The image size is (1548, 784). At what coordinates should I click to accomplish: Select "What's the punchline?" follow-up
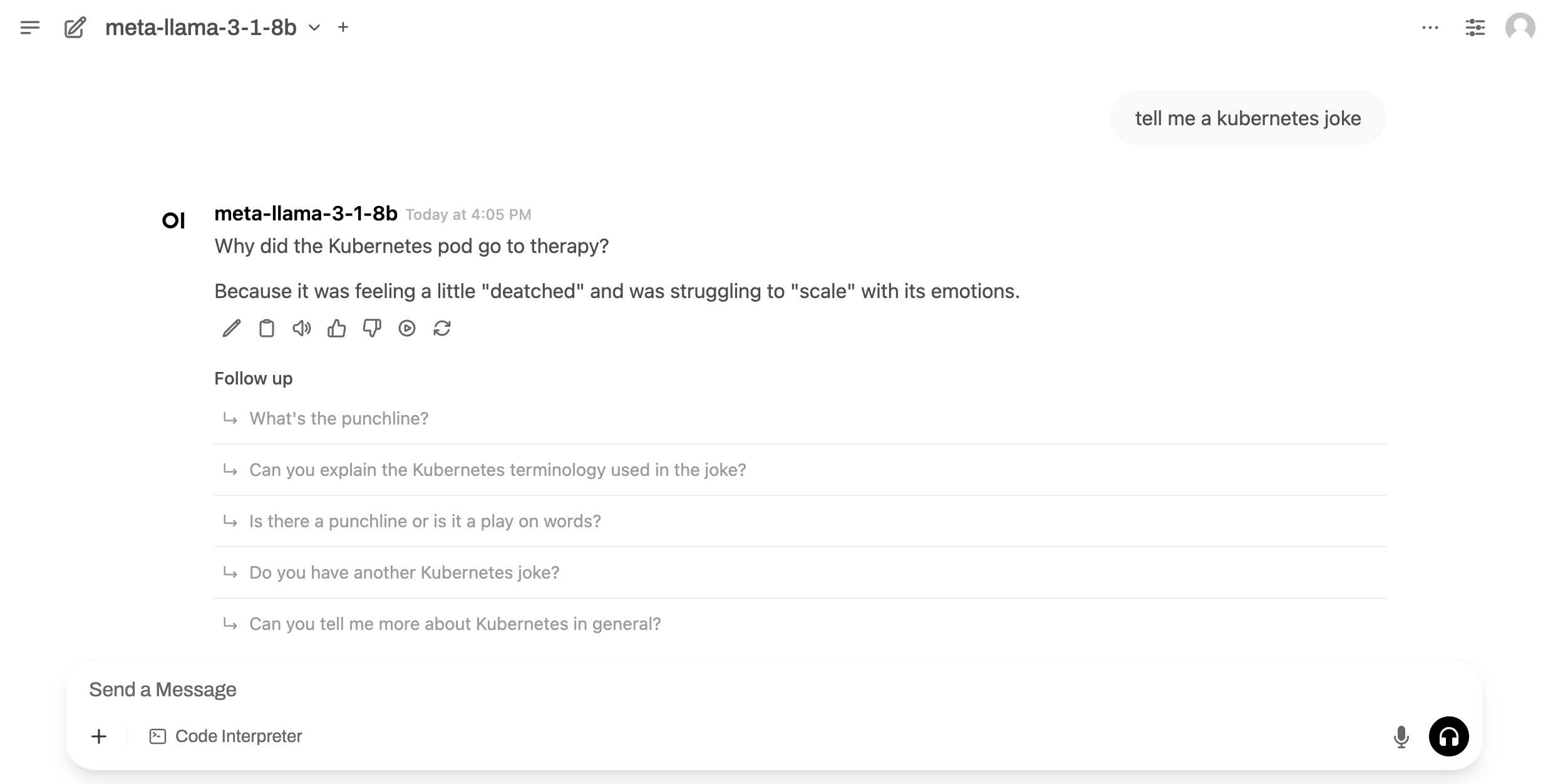(x=339, y=418)
